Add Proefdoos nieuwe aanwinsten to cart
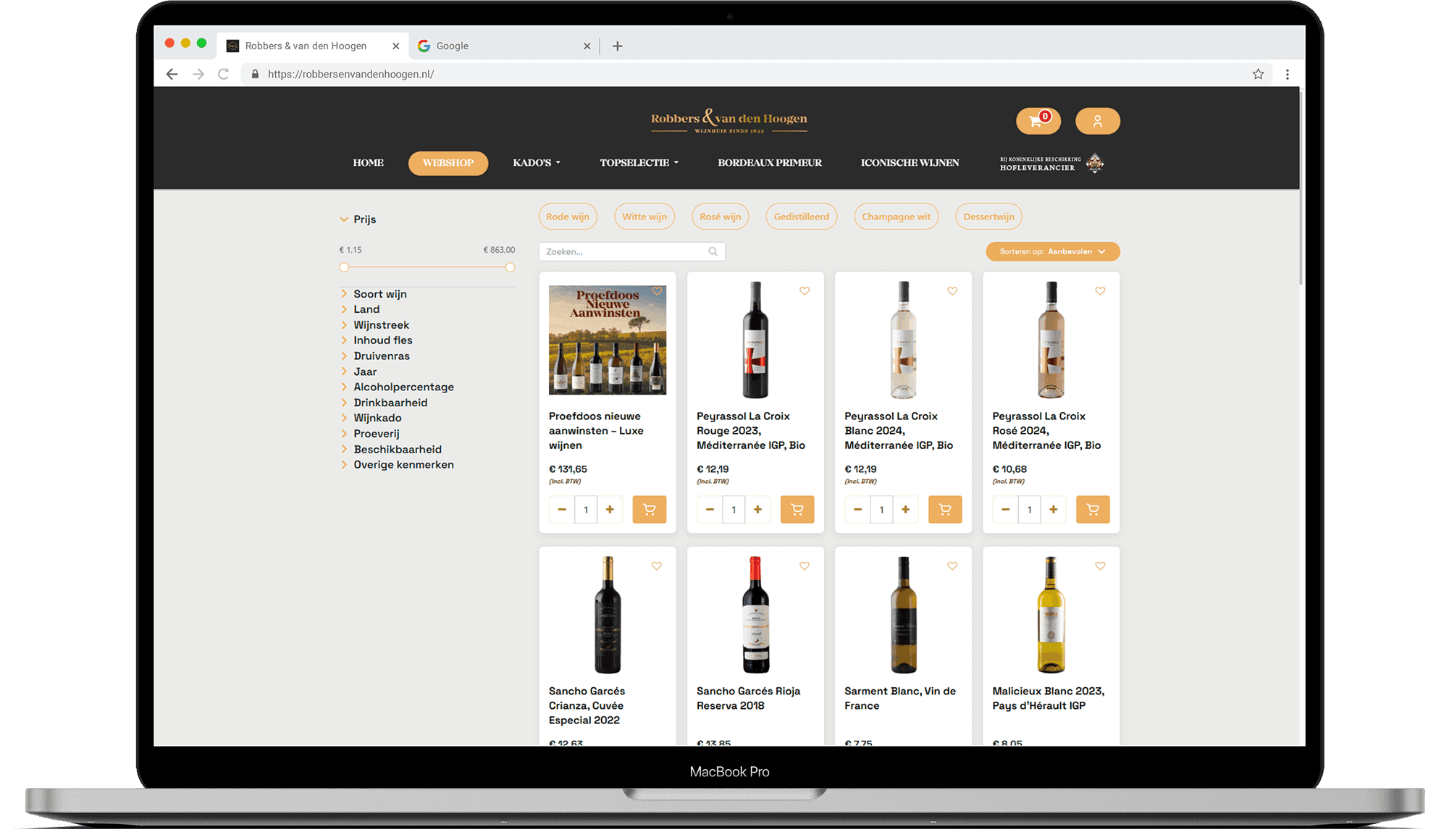This screenshot has height=840, width=1436. pos(649,509)
